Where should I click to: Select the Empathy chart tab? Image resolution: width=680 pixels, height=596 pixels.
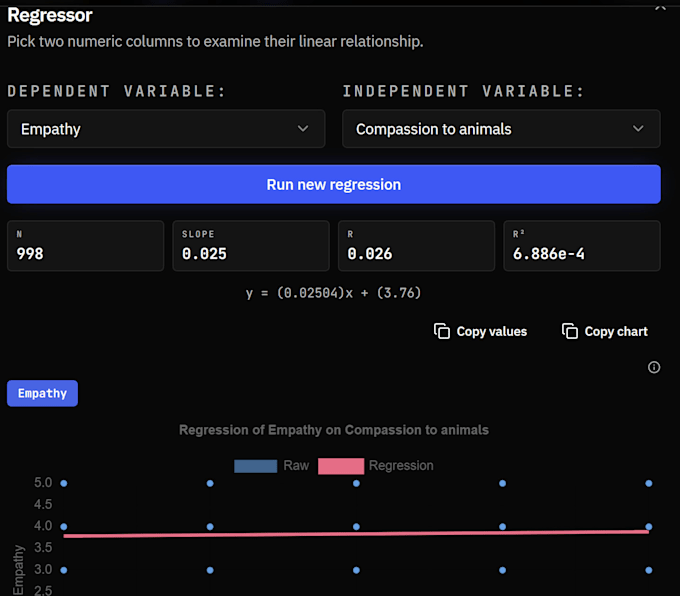pos(42,393)
